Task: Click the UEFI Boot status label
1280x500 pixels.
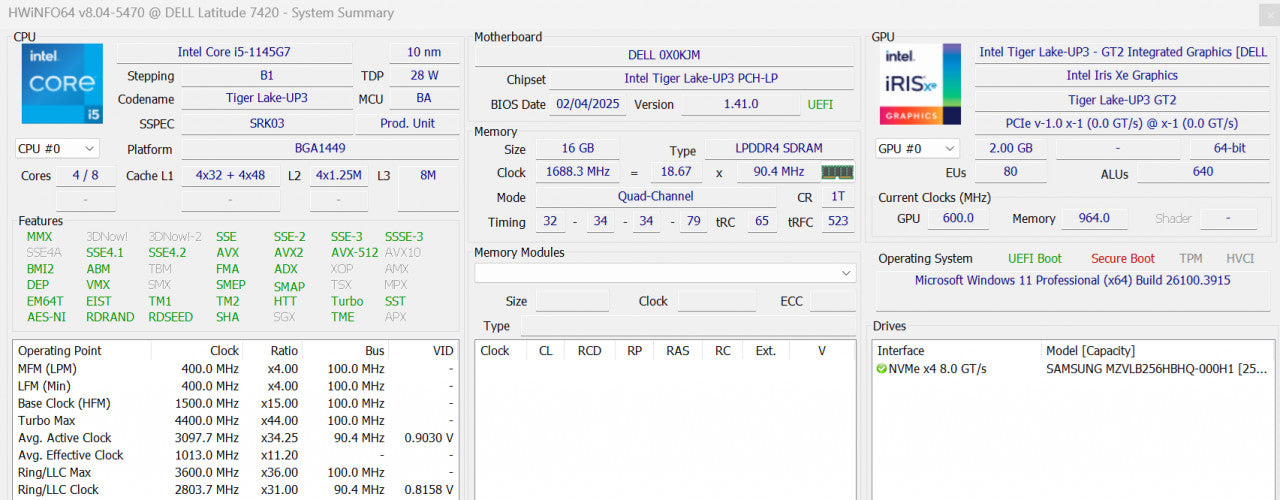Action: click(1034, 258)
